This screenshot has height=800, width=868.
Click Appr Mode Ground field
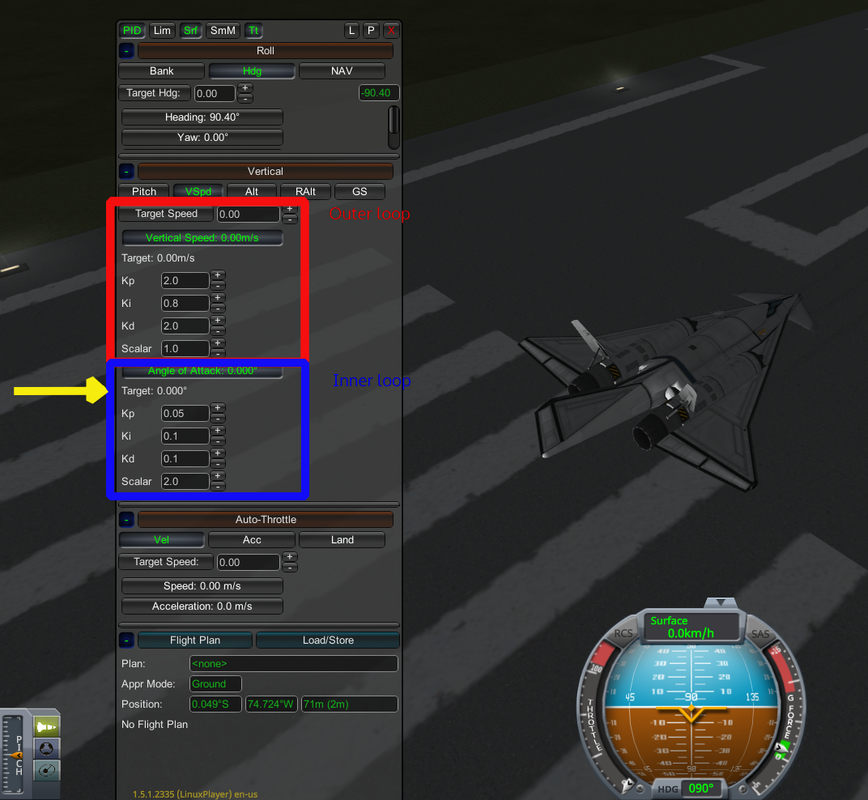point(215,684)
